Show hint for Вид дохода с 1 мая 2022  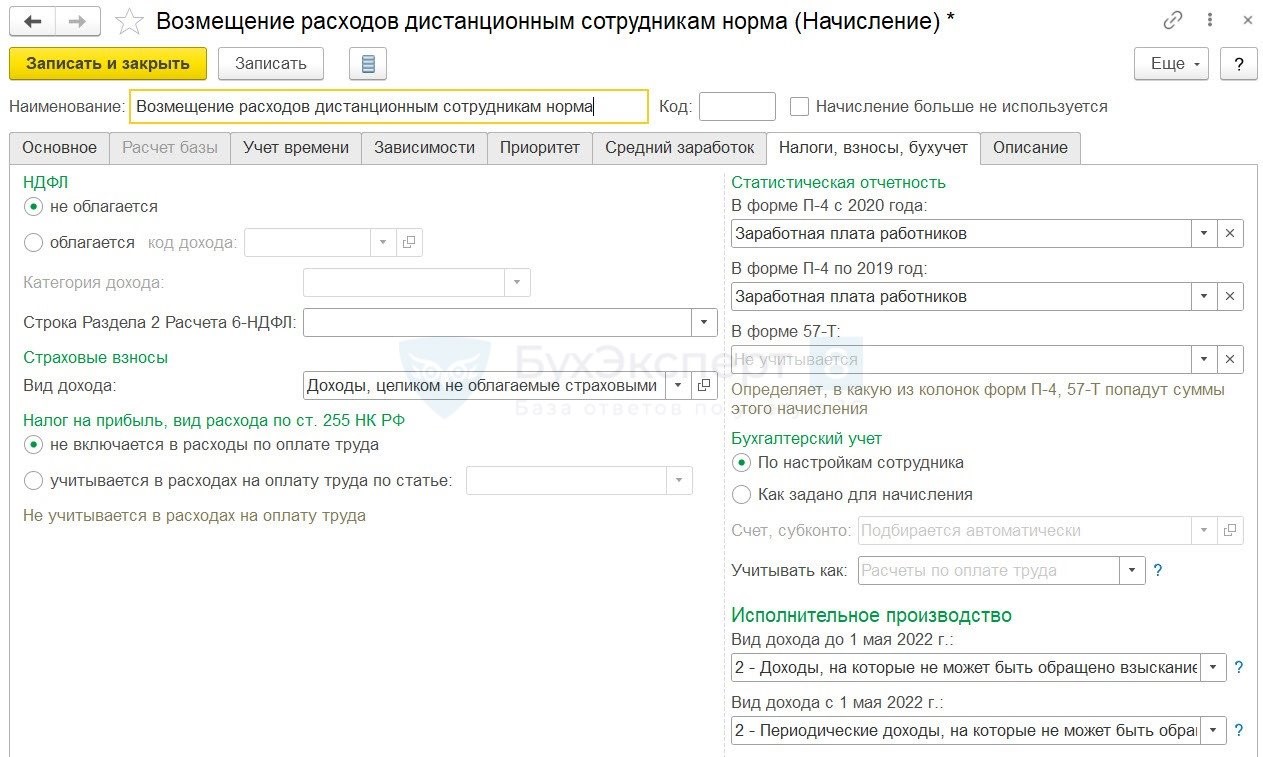click(x=1239, y=731)
